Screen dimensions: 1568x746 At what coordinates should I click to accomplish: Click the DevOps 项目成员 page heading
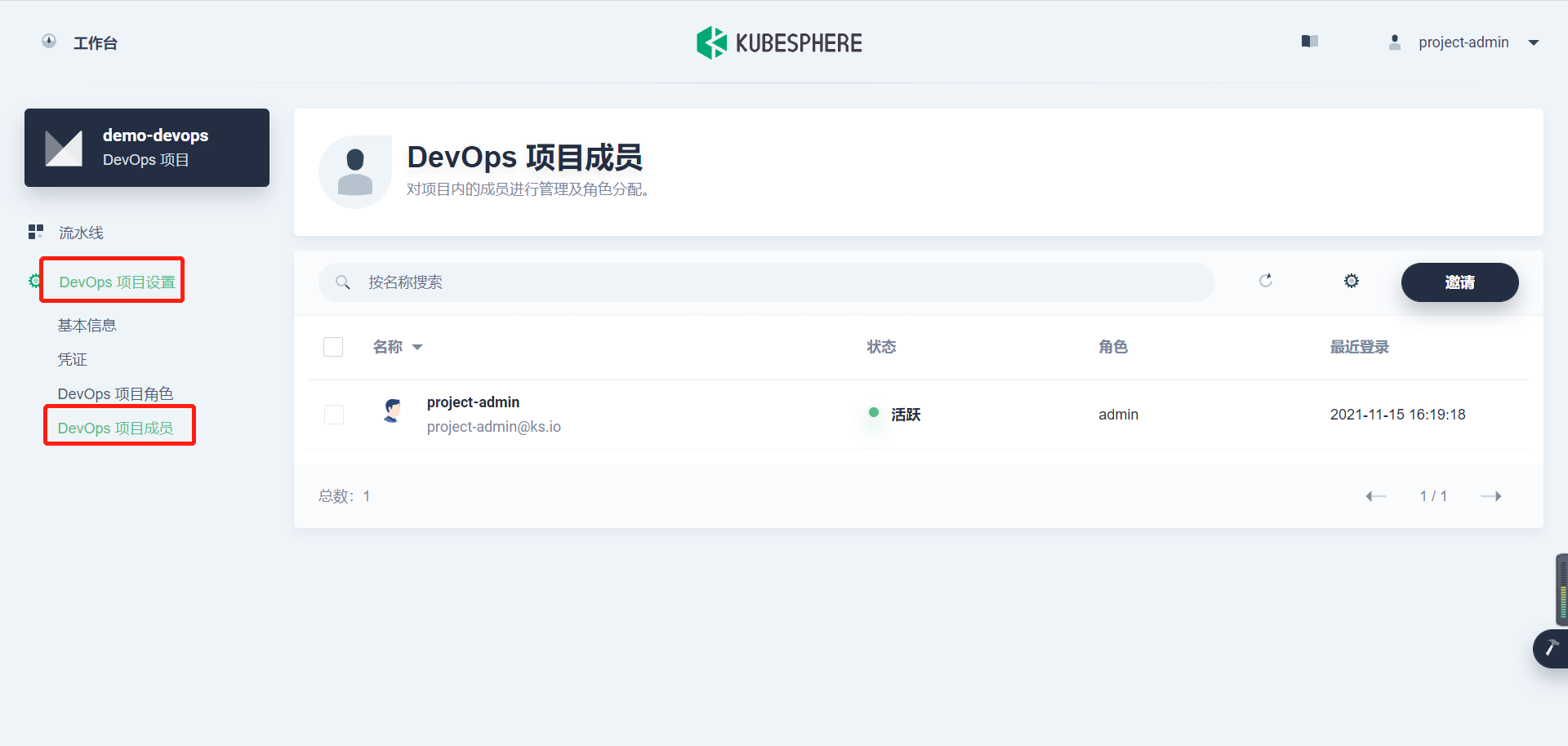pos(525,157)
